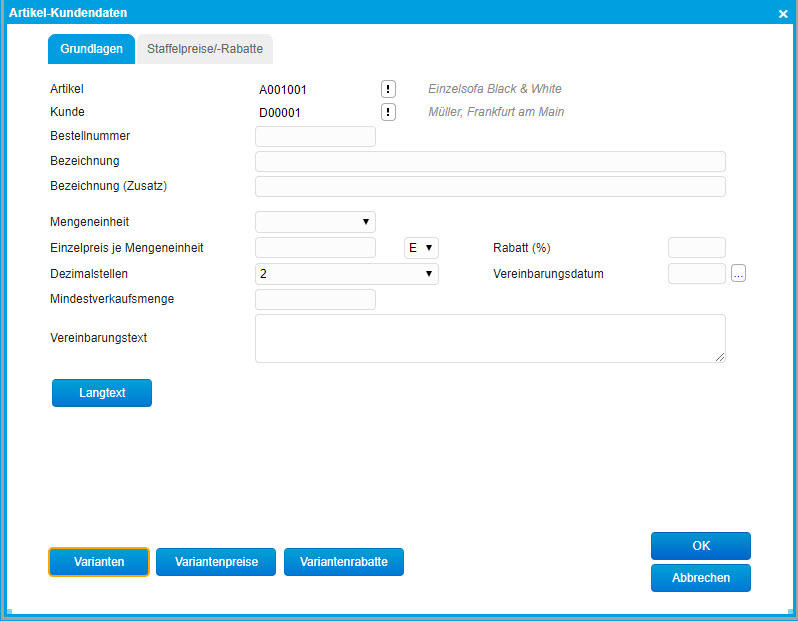Viewport: 798px width, 621px height.
Task: Expand the Mengeneinheit dropdown
Action: [315, 222]
